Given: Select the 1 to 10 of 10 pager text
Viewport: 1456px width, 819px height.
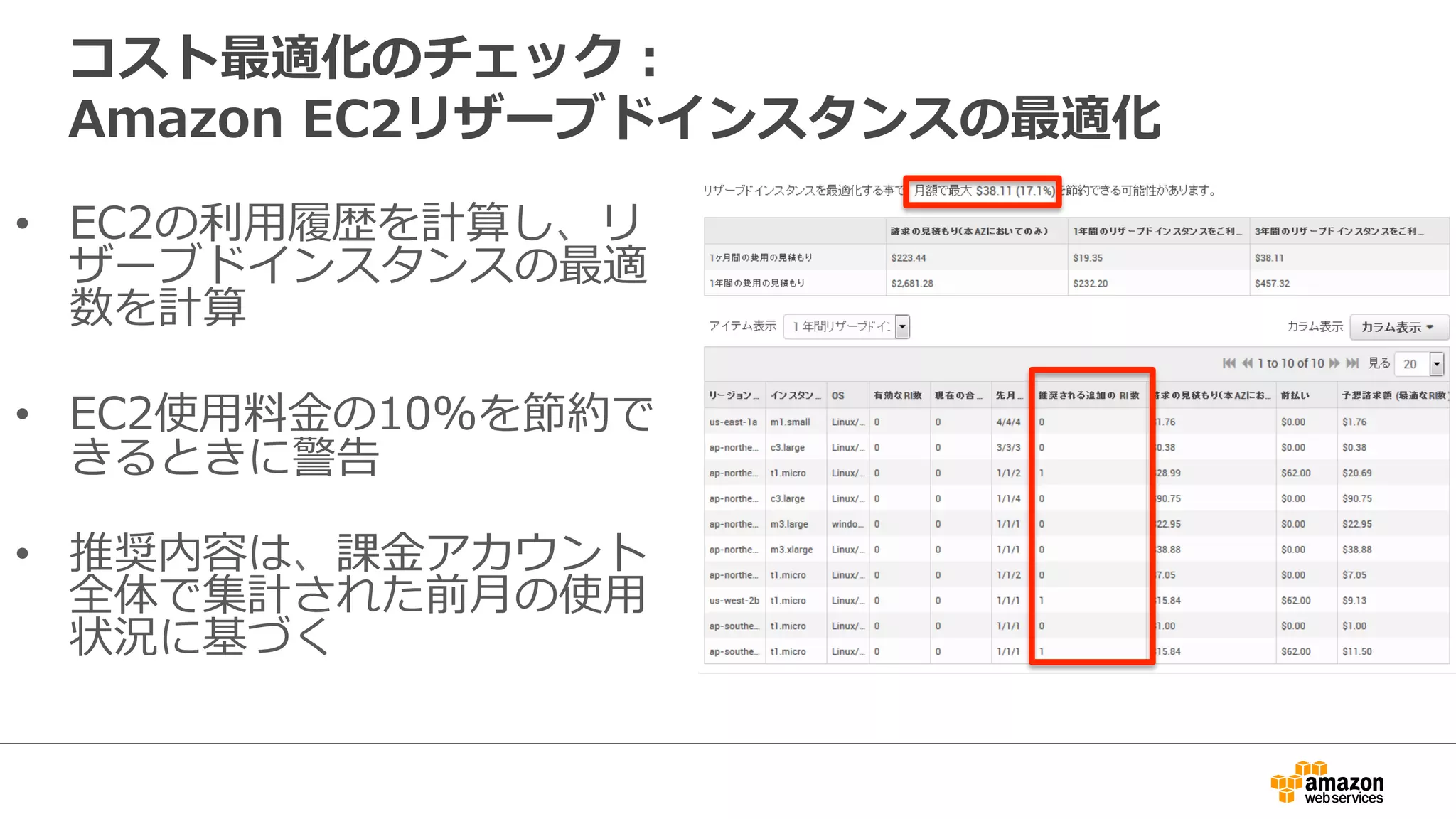Looking at the screenshot, I should (1291, 363).
